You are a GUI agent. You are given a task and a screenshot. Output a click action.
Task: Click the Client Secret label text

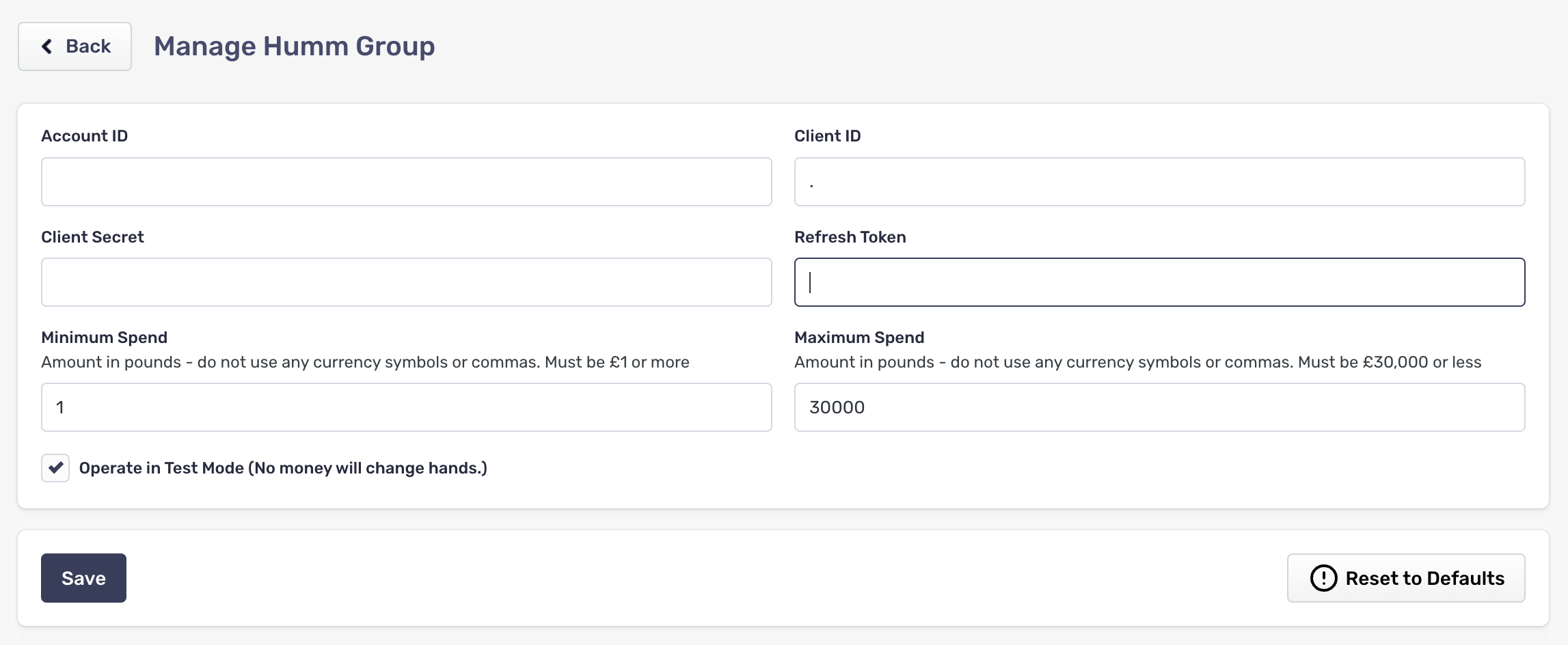[x=92, y=237]
